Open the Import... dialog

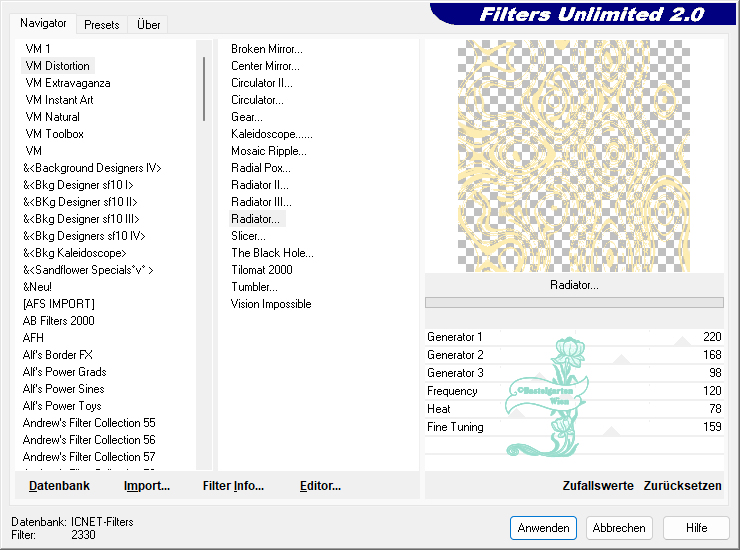tap(147, 486)
